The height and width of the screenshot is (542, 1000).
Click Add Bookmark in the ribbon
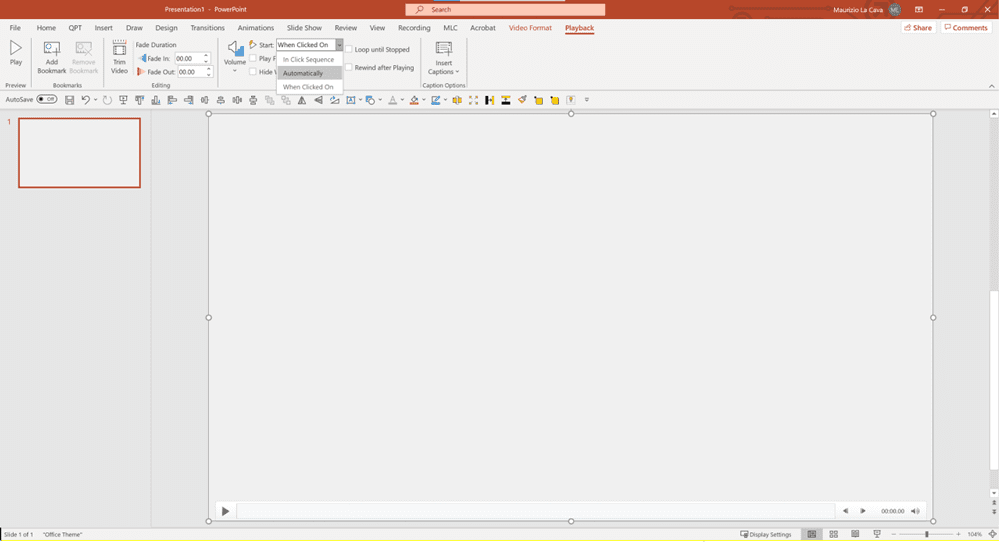[x=52, y=57]
